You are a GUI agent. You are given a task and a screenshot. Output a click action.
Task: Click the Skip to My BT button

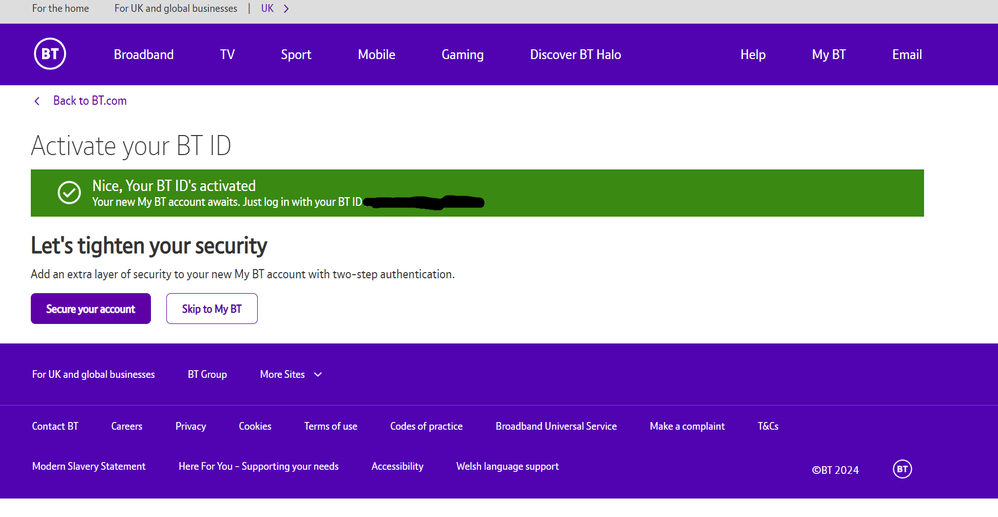pyautogui.click(x=212, y=309)
